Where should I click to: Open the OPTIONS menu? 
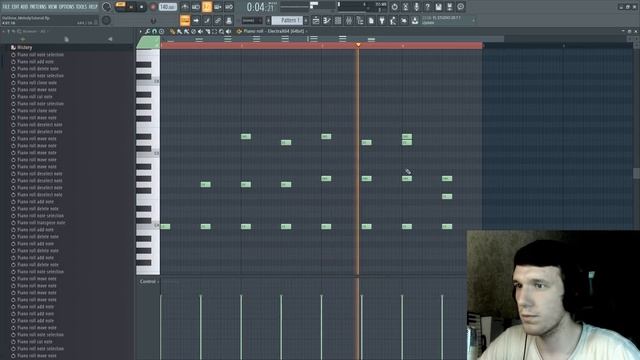(x=67, y=7)
